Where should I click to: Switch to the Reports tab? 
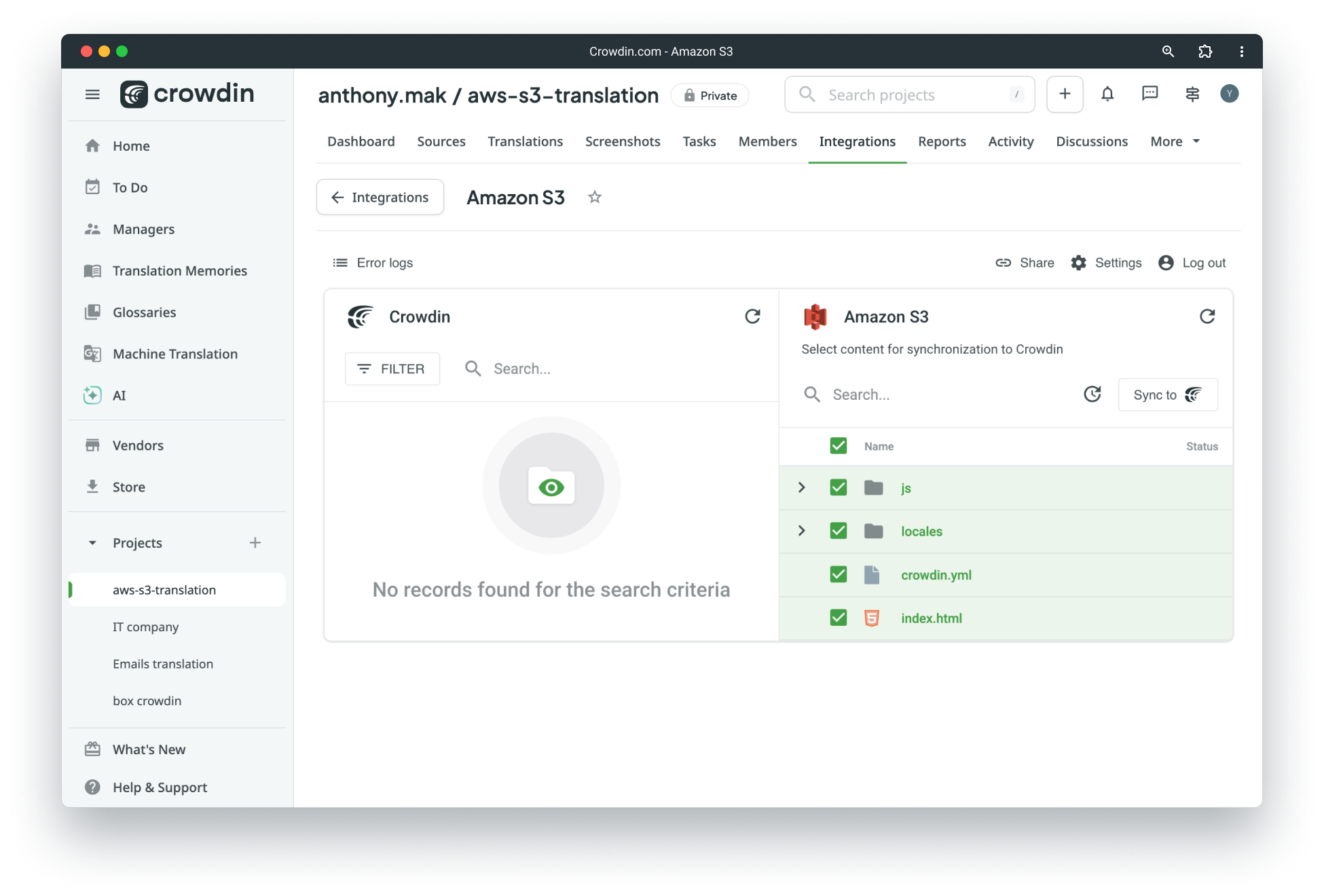[942, 141]
